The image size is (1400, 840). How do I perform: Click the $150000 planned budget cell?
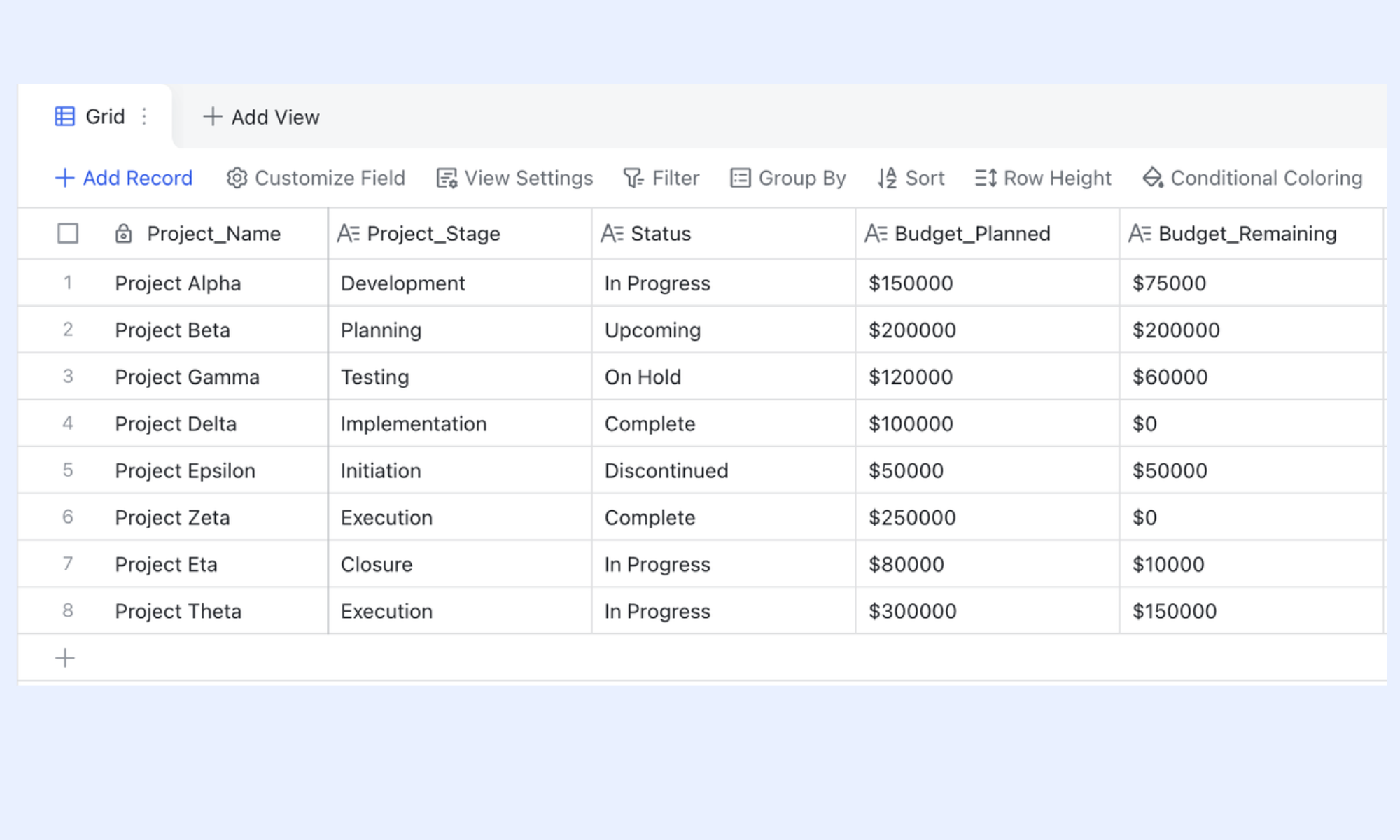(x=988, y=283)
